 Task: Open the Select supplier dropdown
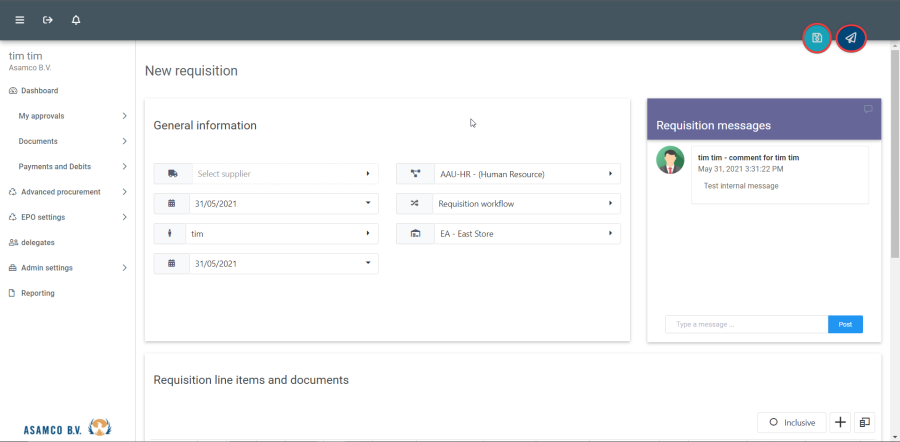point(280,174)
